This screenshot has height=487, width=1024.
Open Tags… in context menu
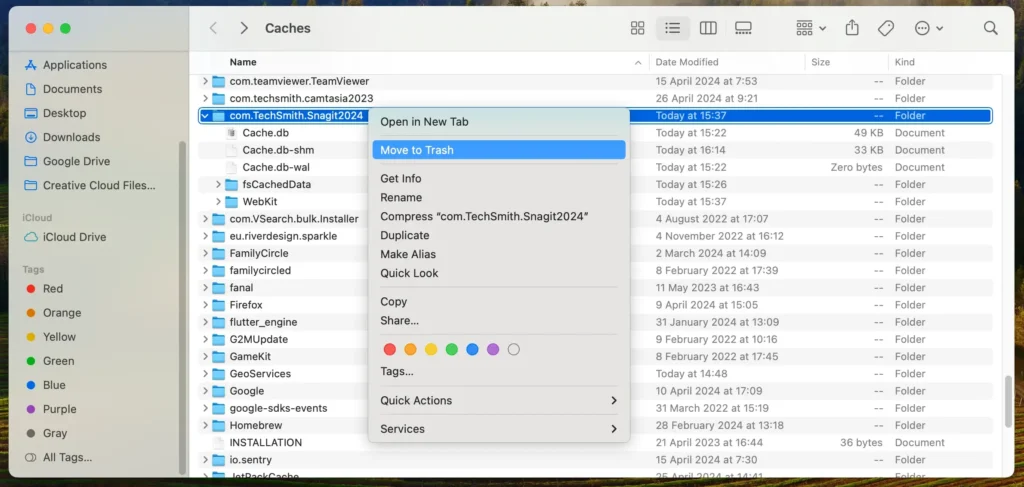(x=499, y=371)
